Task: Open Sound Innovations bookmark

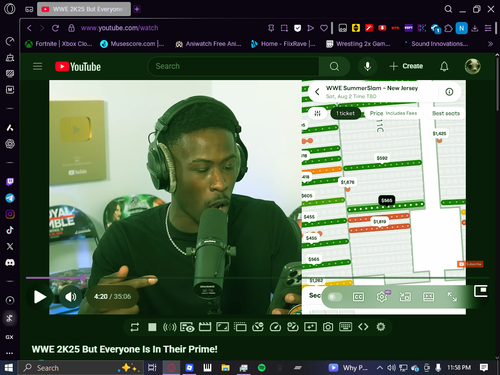Action: 435,44
